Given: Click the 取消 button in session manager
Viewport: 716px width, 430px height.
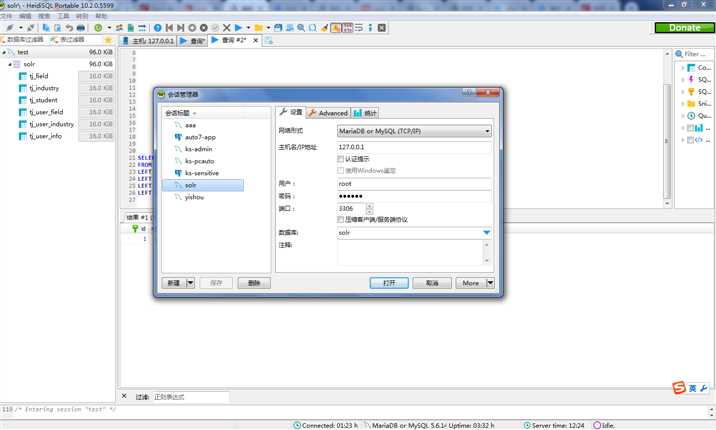Looking at the screenshot, I should [x=432, y=283].
